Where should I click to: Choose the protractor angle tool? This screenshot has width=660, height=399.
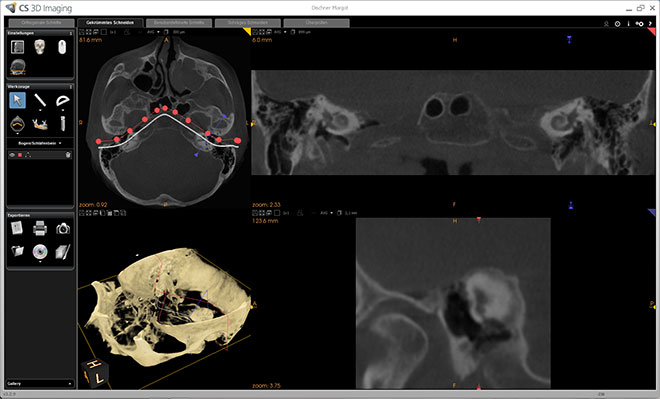[62, 100]
